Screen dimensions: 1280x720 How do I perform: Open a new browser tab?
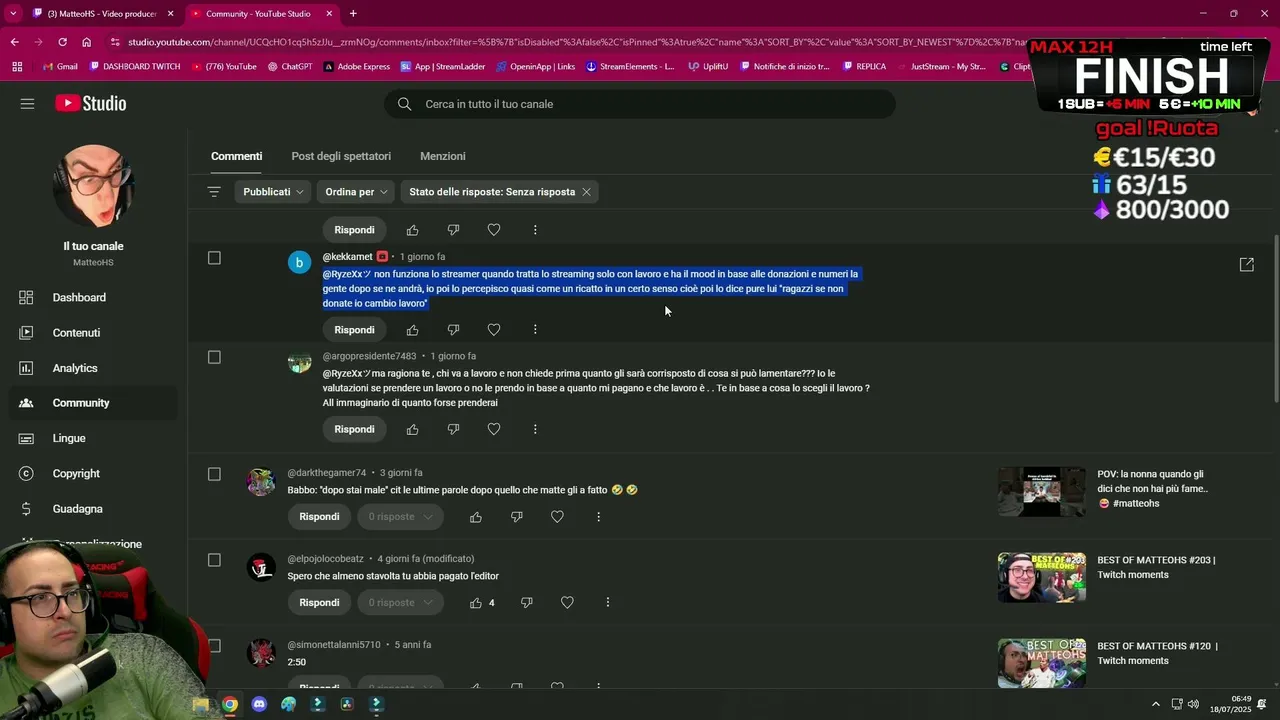point(353,14)
